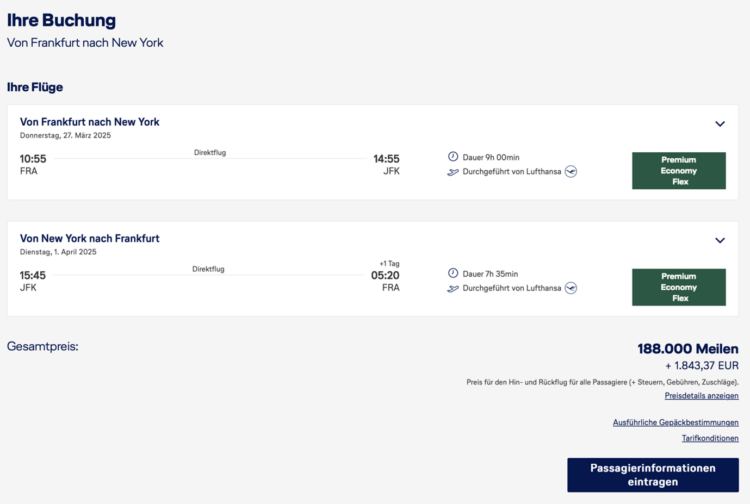Open Preisdetails anzeigen link
This screenshot has height=504, width=750.
click(701, 395)
